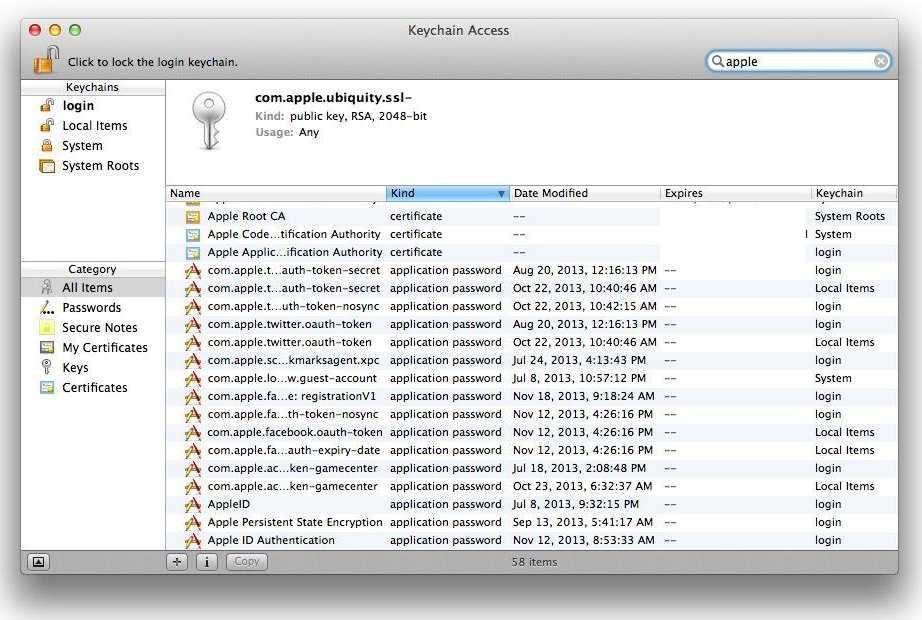Screen dimensions: 922x620
Task: Clear the search field with the X button
Action: point(880,61)
